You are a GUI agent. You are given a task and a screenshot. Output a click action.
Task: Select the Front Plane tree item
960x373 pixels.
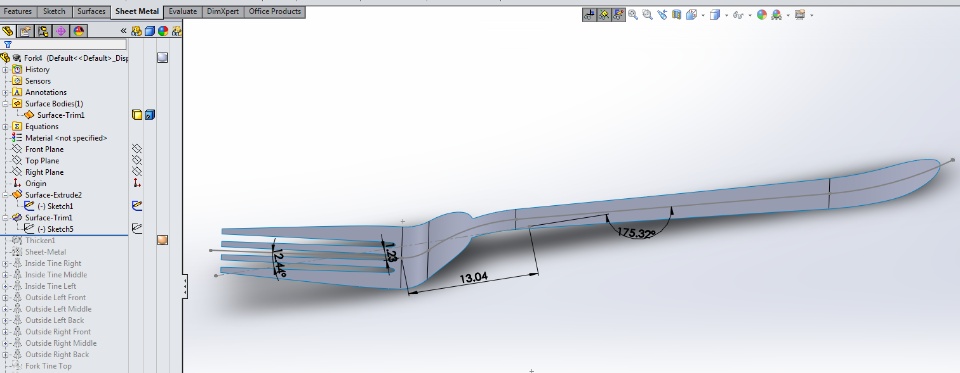coord(44,149)
